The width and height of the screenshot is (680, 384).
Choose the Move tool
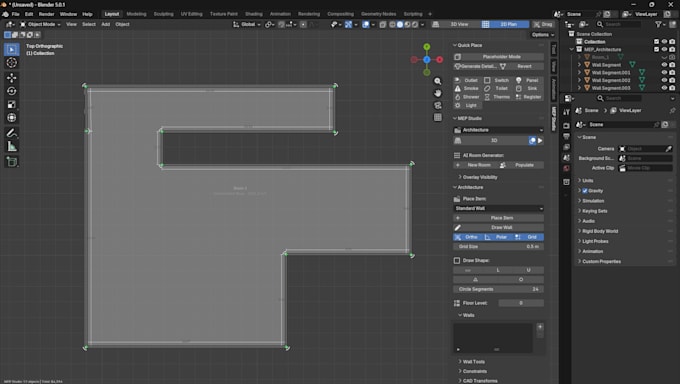[12, 78]
